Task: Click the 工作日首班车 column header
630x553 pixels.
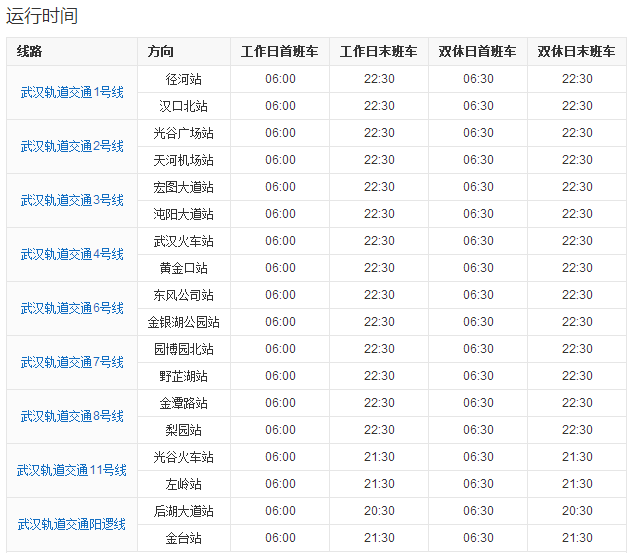Action: [x=280, y=51]
